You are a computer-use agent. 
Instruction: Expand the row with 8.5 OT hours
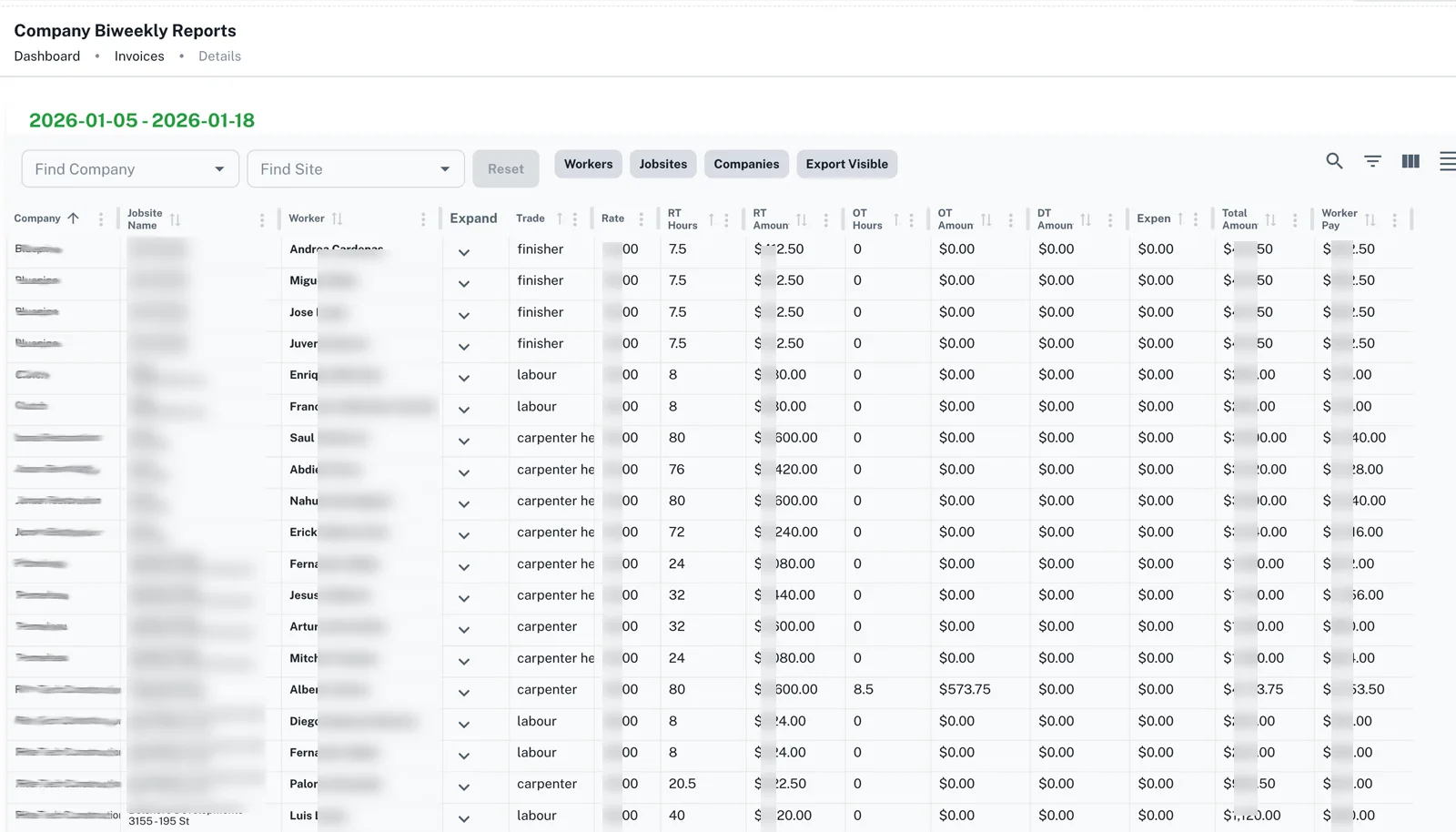click(464, 693)
